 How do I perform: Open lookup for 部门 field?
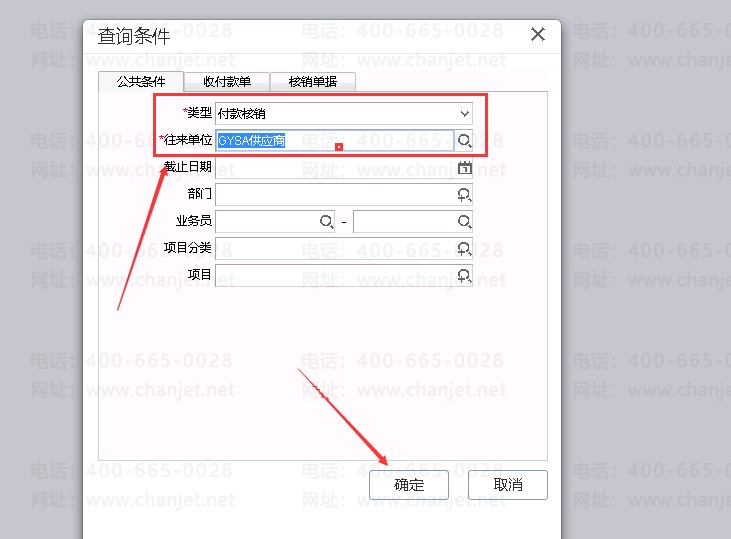tap(464, 194)
